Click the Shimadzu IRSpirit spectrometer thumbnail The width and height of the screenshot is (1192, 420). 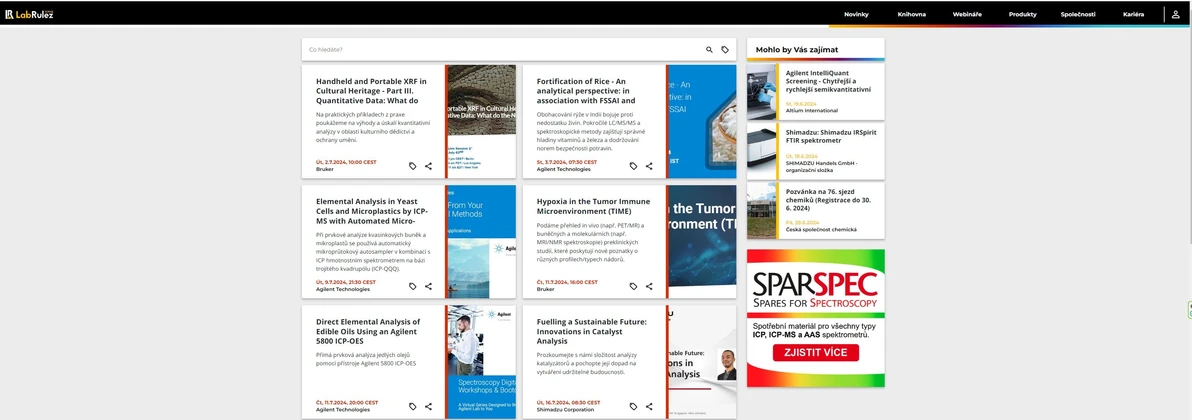[762, 151]
